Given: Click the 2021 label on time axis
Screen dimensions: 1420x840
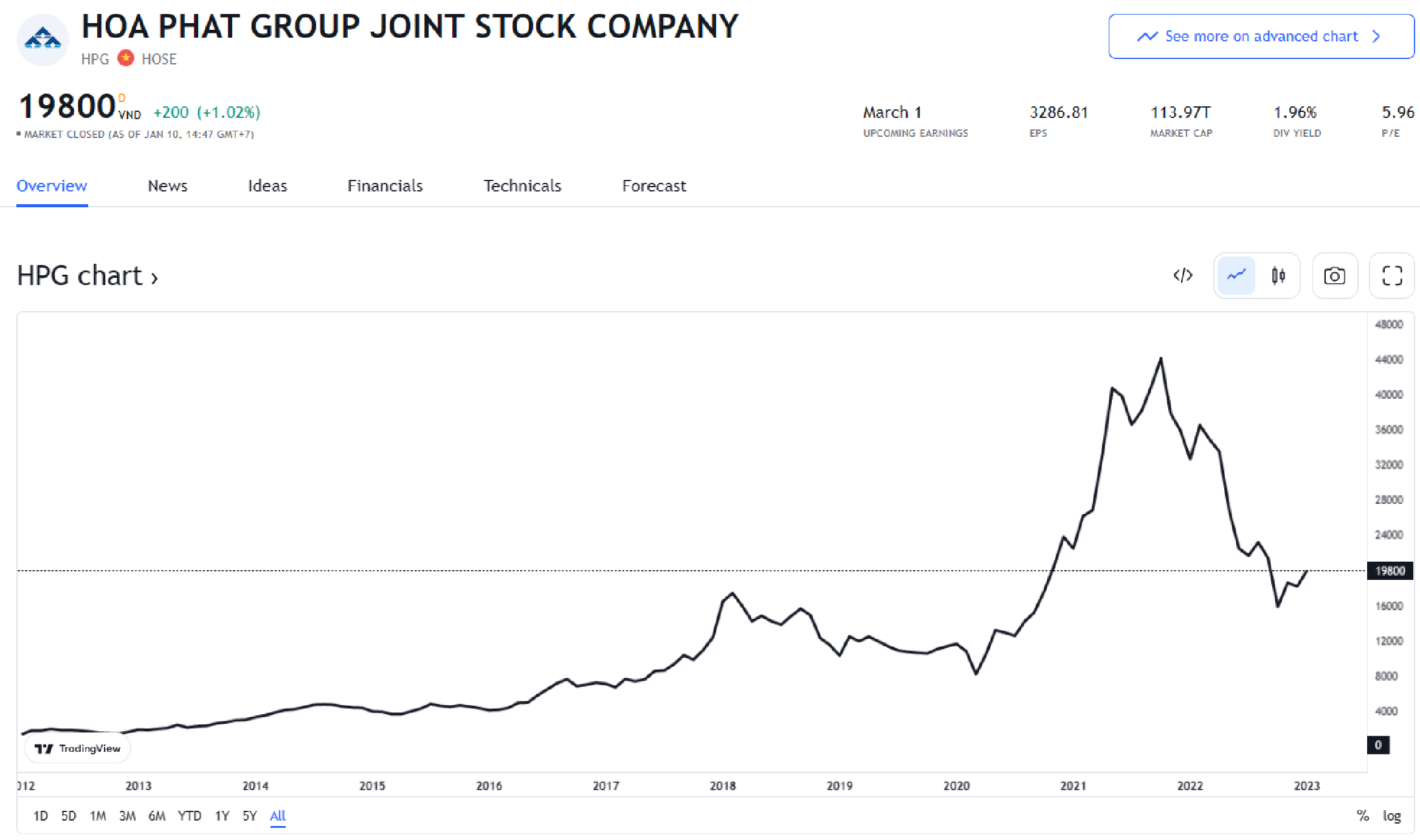Looking at the screenshot, I should (x=1074, y=786).
